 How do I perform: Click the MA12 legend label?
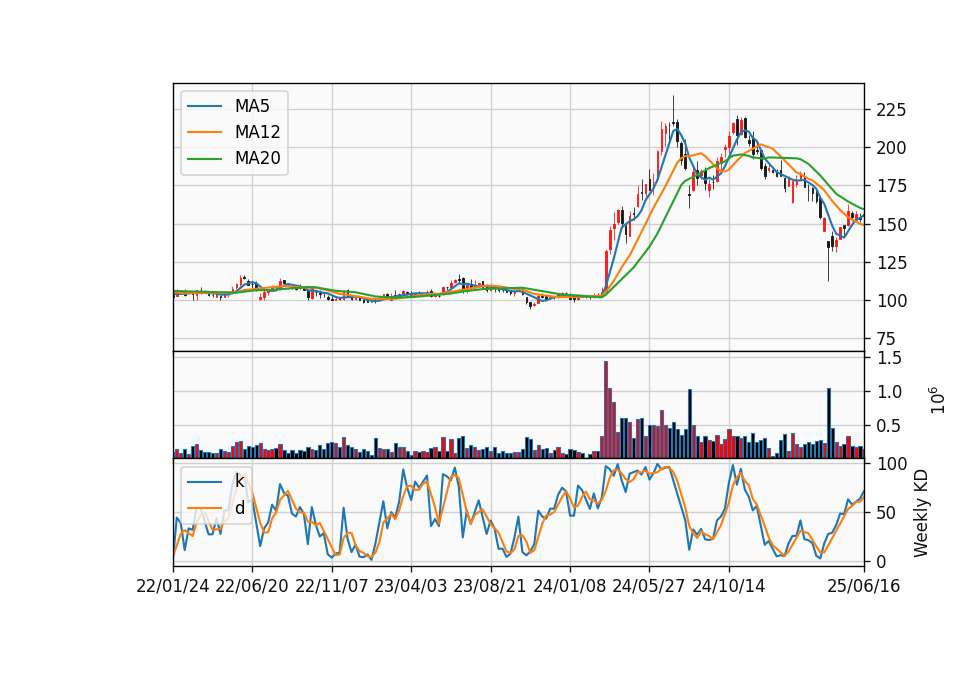coord(257,132)
